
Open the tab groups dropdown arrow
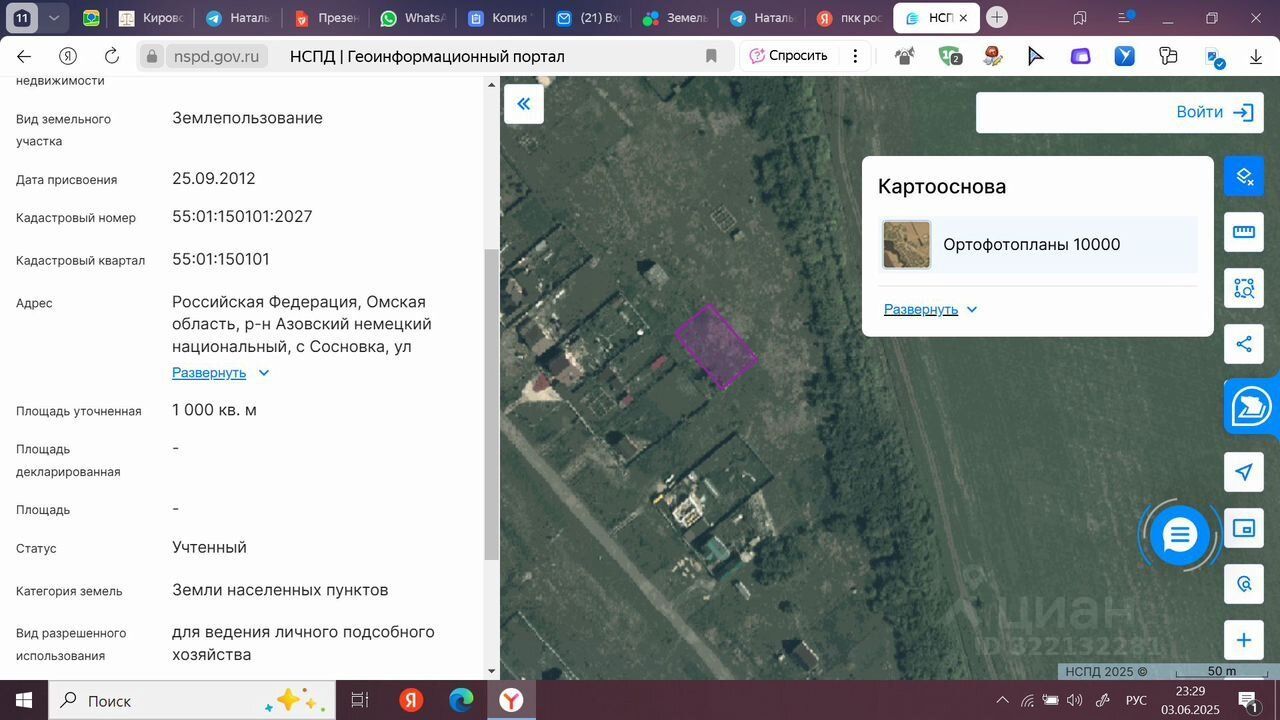pos(54,18)
